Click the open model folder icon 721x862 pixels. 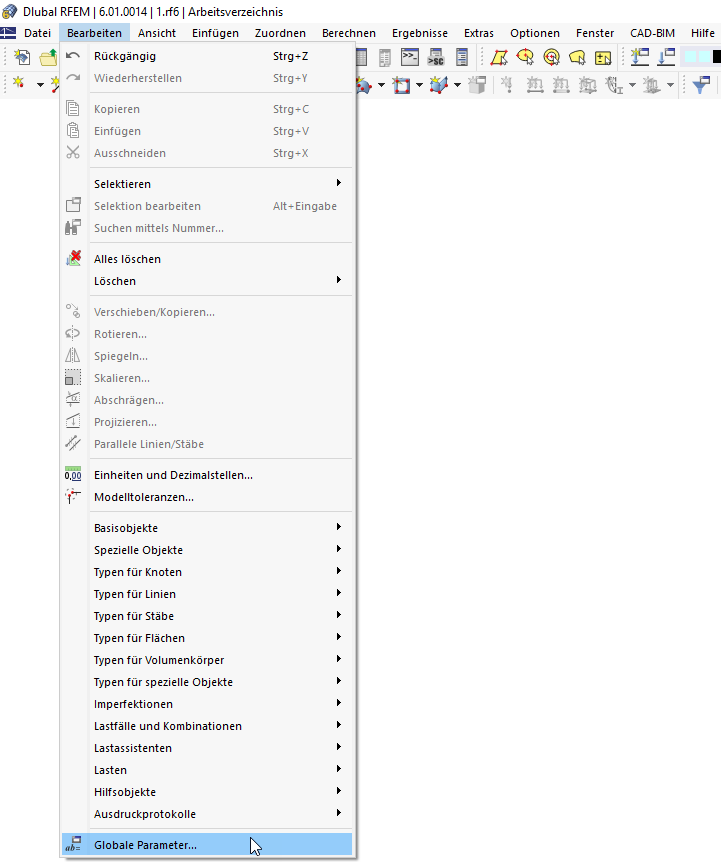(48, 57)
